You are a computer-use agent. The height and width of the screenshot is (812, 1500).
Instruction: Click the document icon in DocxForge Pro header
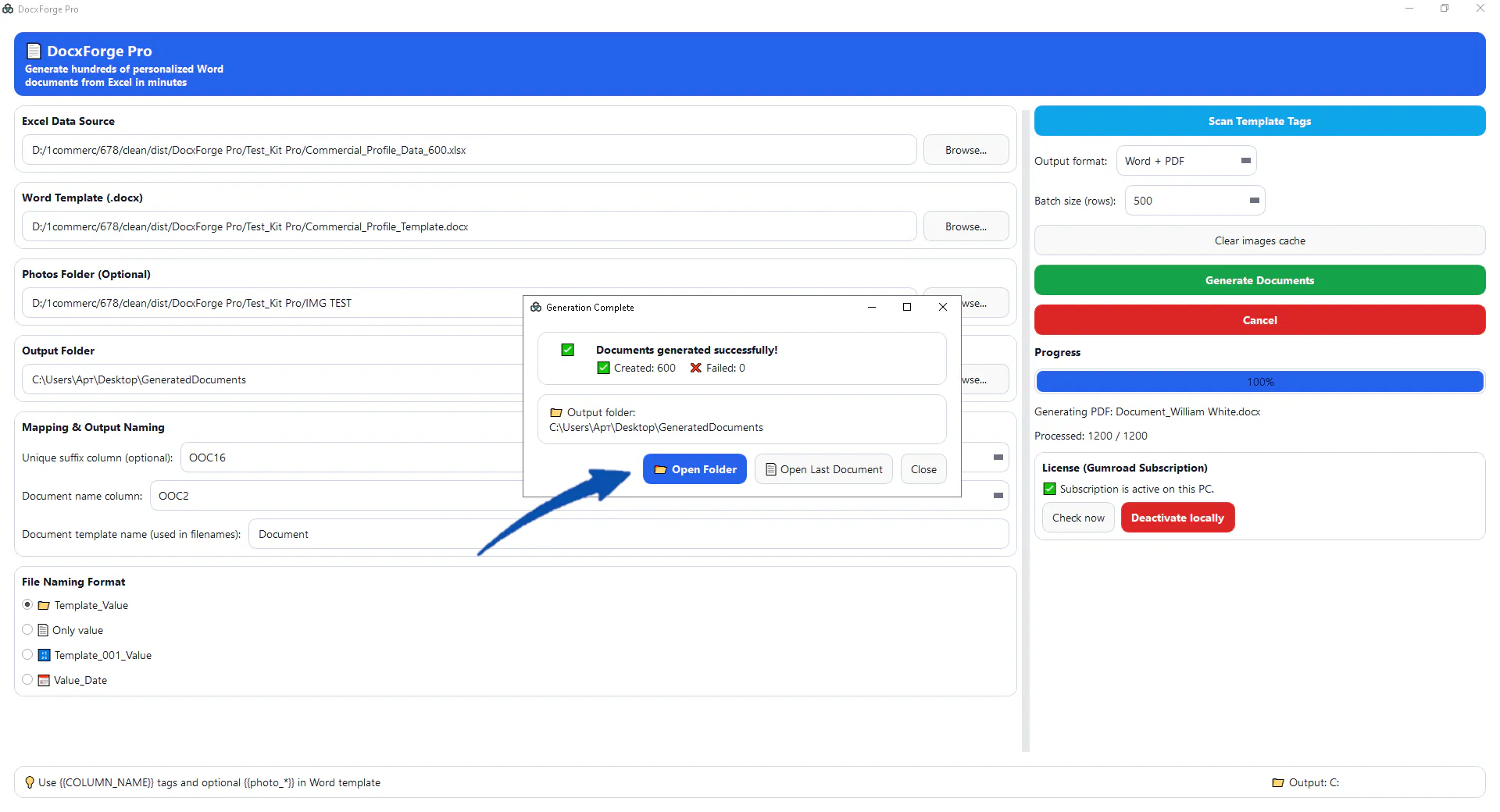(x=34, y=51)
